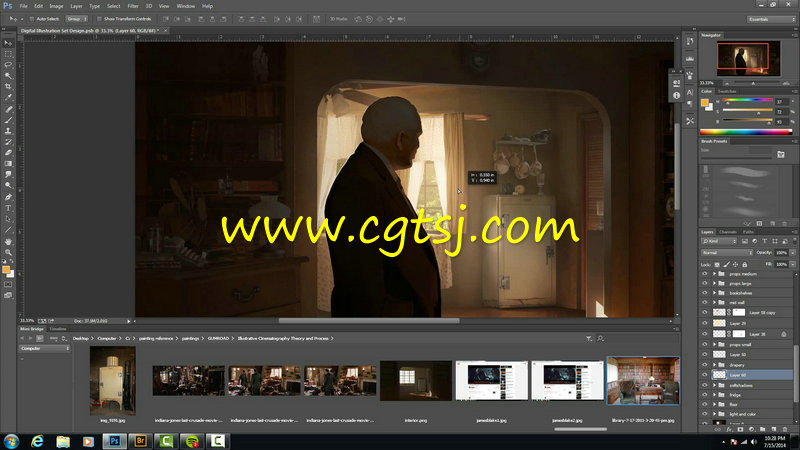This screenshot has height=450, width=800.
Task: Filter layers by type layers (T) icon
Action: pyautogui.click(x=764, y=241)
